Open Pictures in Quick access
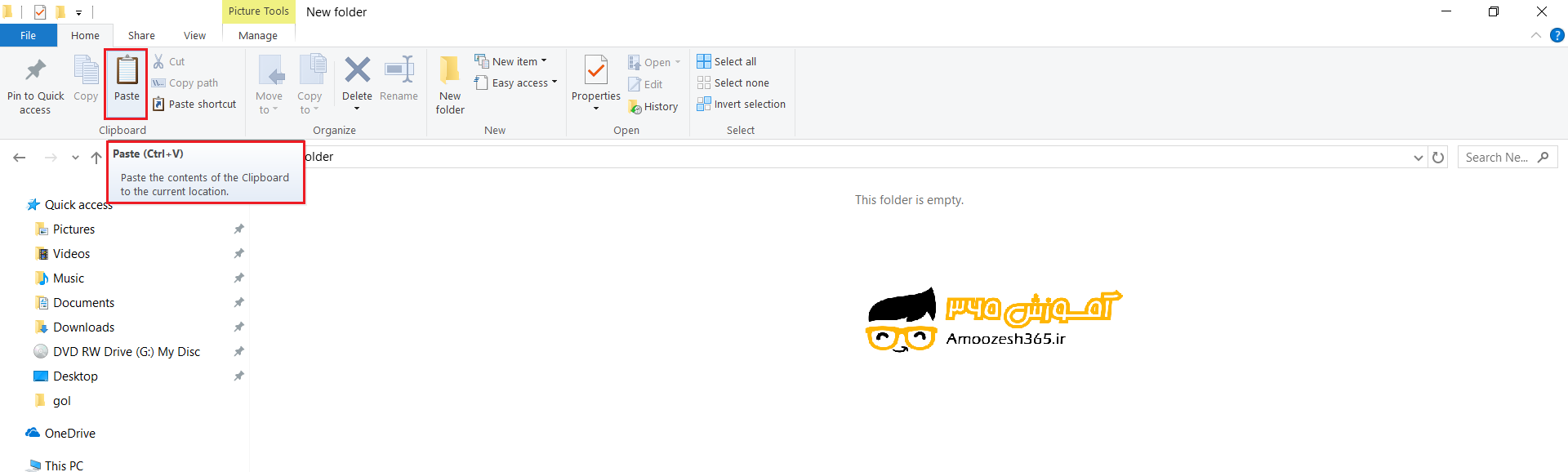Image resolution: width=1568 pixels, height=472 pixels. pos(65,229)
